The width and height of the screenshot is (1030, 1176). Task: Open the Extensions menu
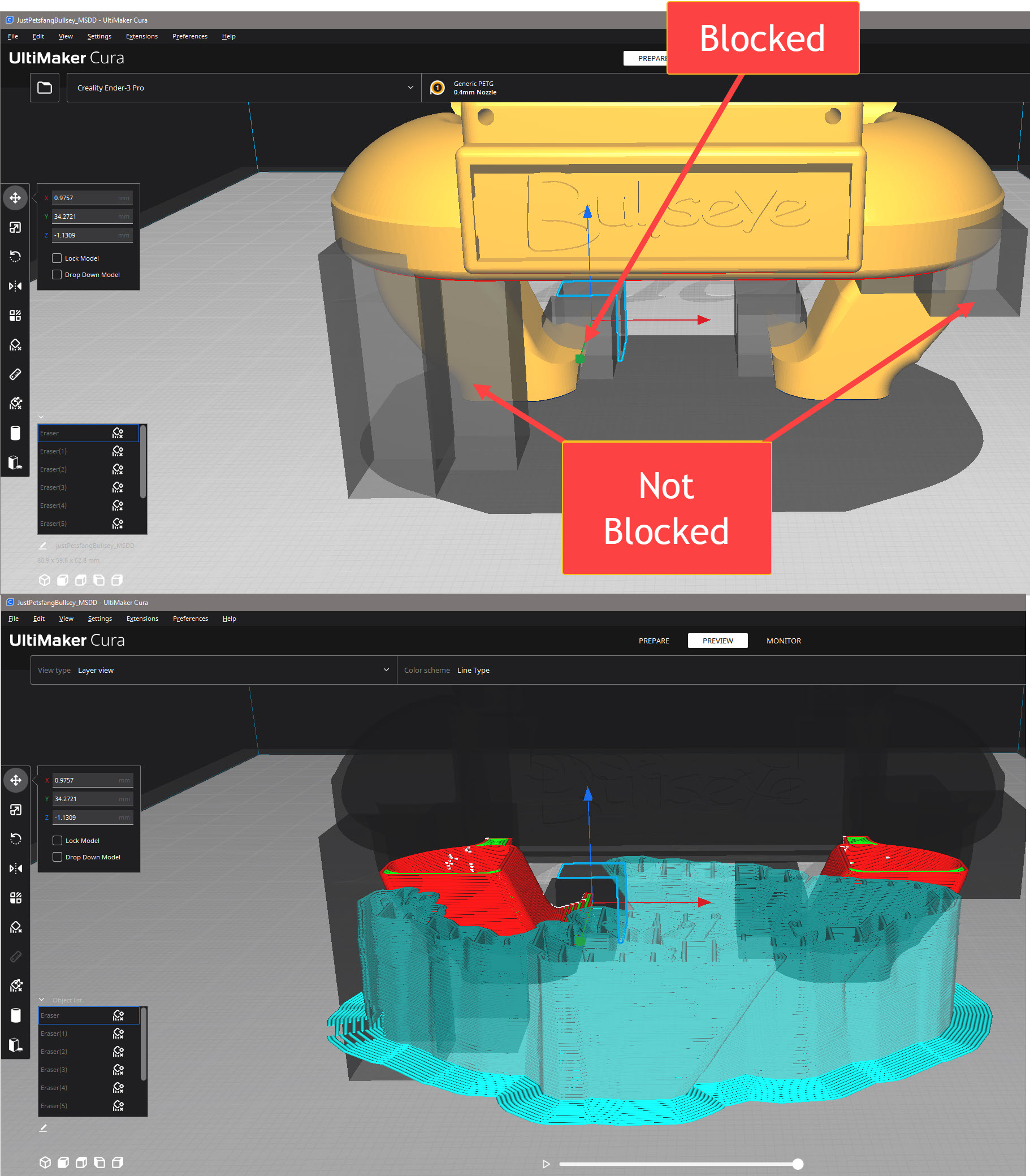142,36
